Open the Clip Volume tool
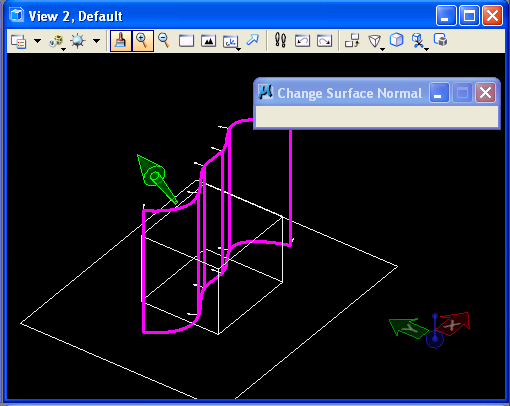 (419, 41)
